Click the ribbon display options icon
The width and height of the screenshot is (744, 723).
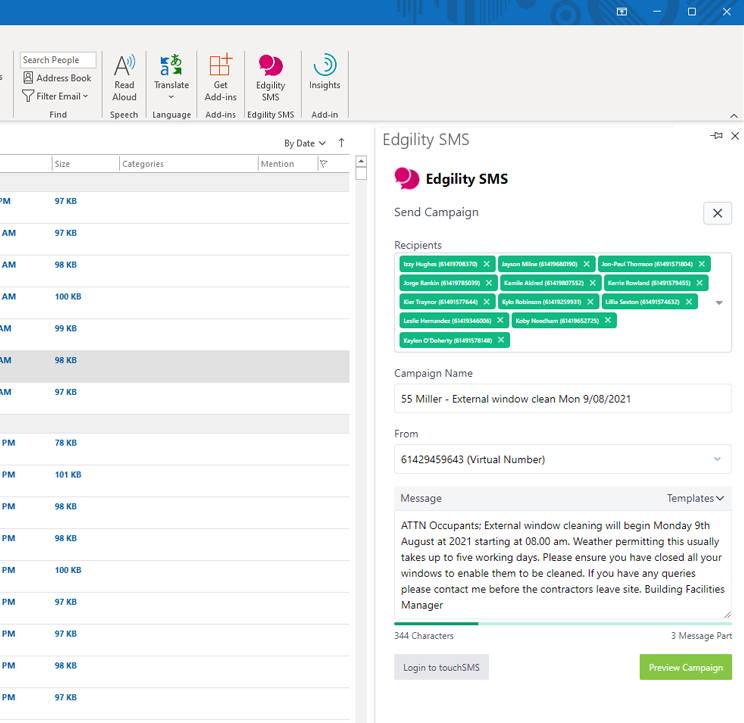[x=622, y=12]
